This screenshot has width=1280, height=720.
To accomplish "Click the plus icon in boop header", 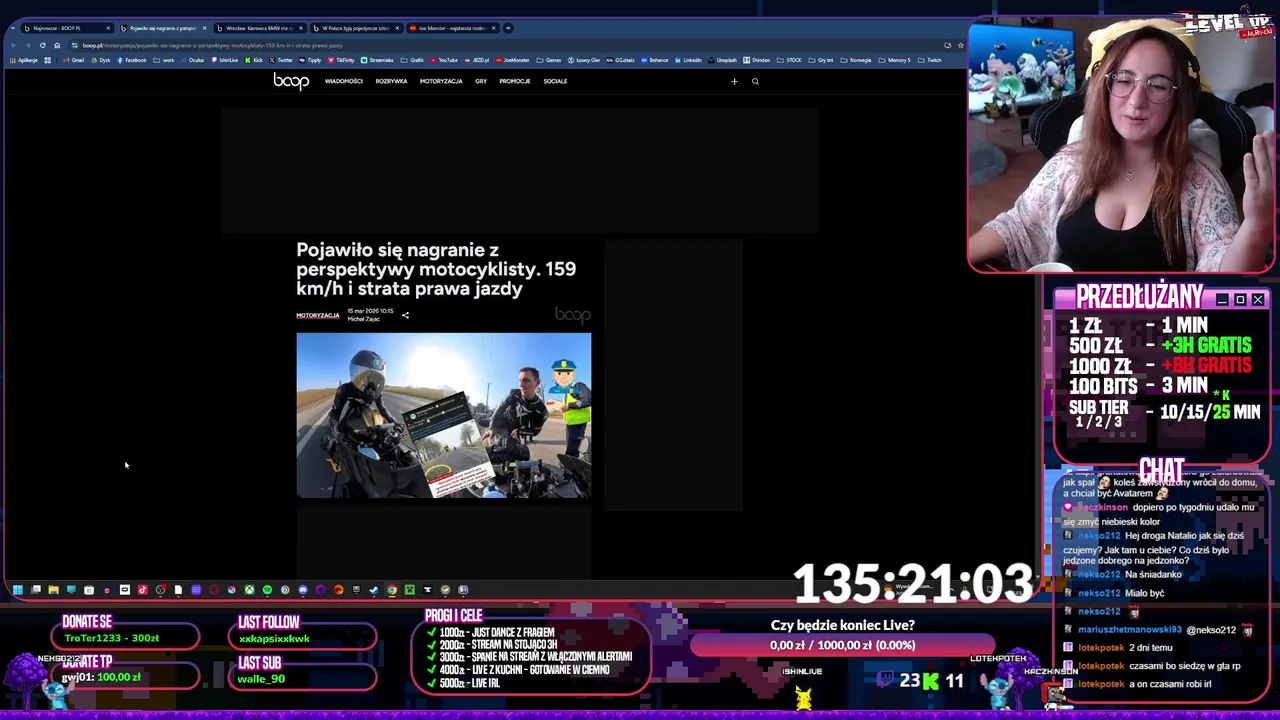I will tap(734, 81).
